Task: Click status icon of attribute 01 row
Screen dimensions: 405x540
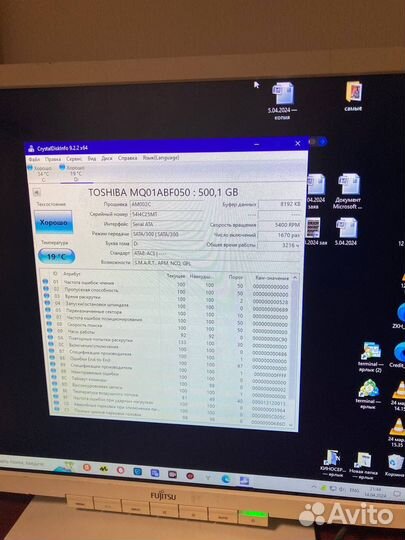Action: point(45,282)
